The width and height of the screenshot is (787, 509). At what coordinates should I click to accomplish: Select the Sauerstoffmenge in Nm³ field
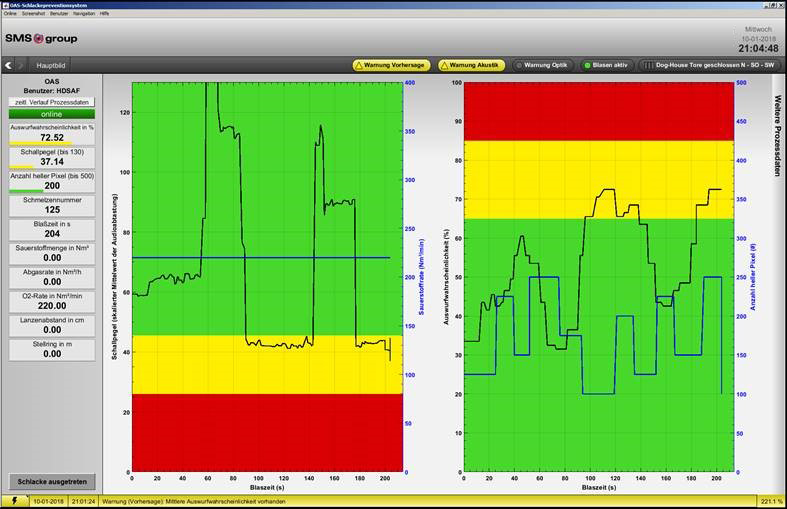pos(52,253)
